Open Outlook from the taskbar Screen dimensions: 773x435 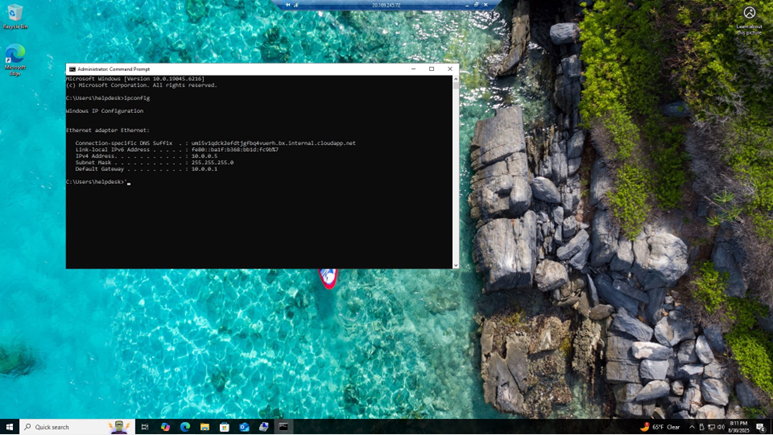(x=244, y=427)
